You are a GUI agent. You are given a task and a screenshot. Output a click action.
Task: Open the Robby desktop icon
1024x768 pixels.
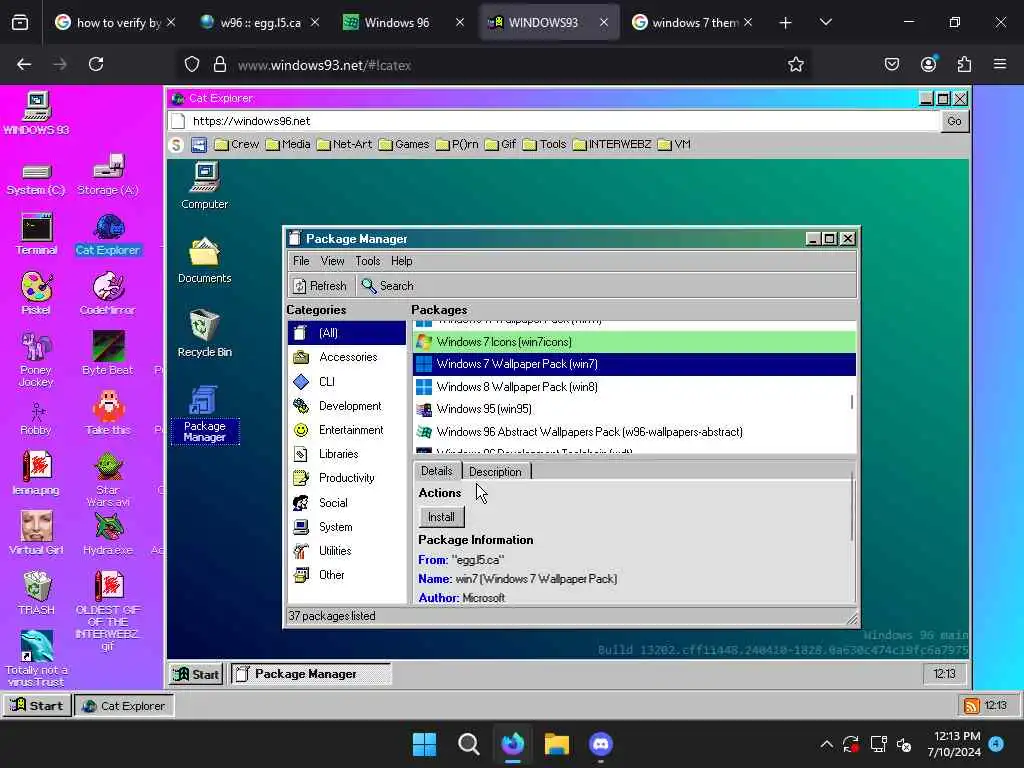37,418
